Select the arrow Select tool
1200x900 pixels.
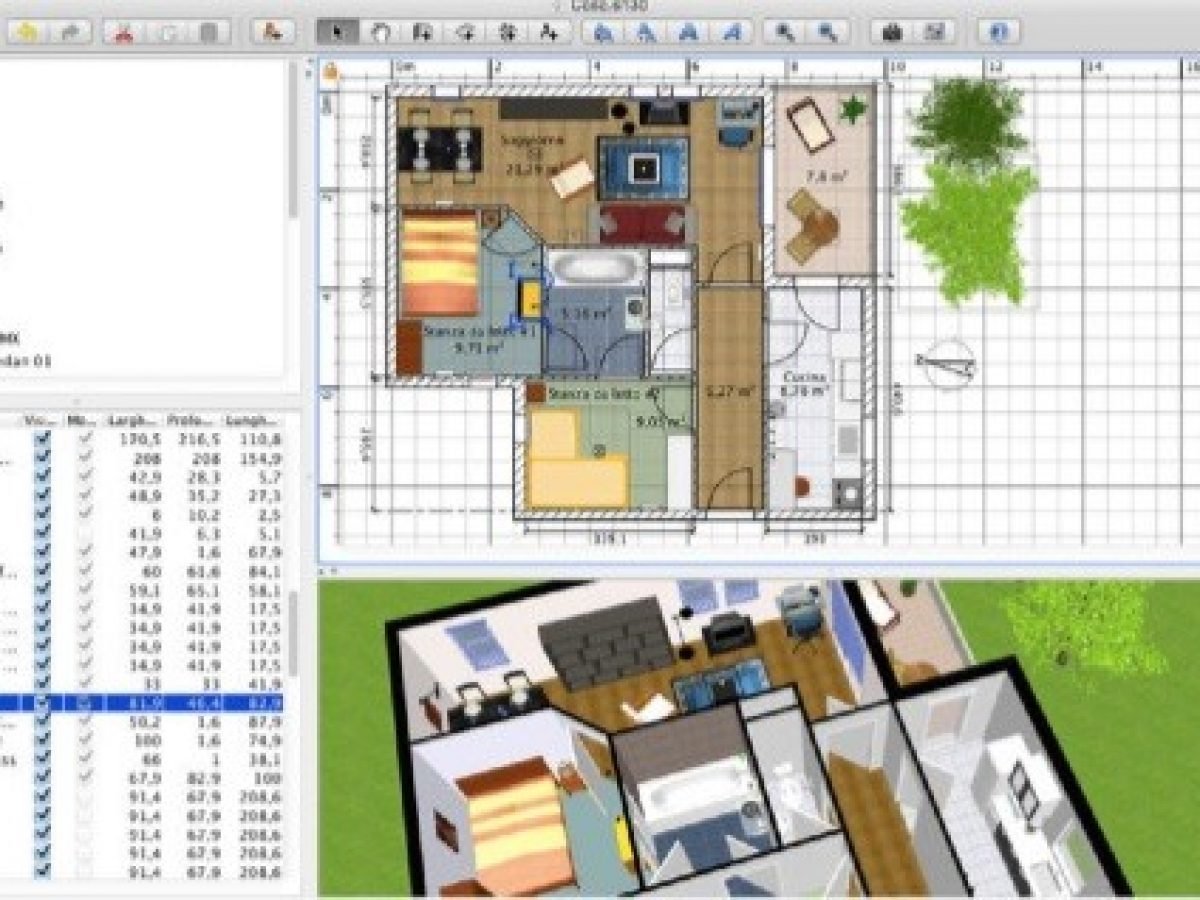pos(340,32)
